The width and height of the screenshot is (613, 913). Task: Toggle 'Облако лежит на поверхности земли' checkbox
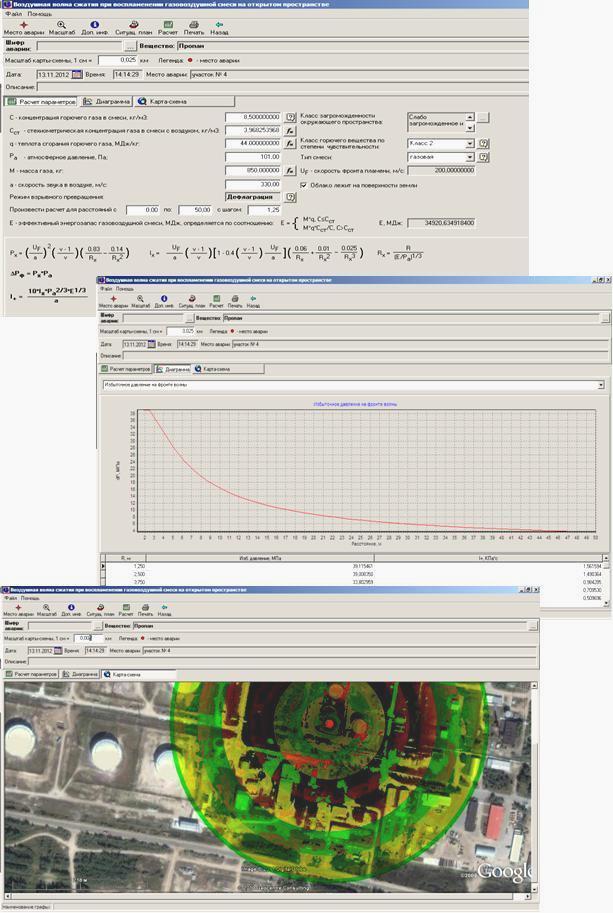click(x=304, y=185)
